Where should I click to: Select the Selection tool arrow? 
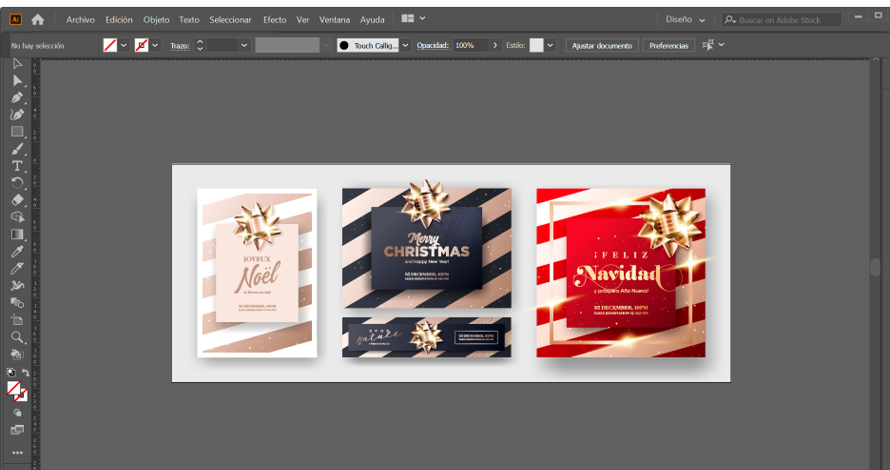click(x=17, y=64)
